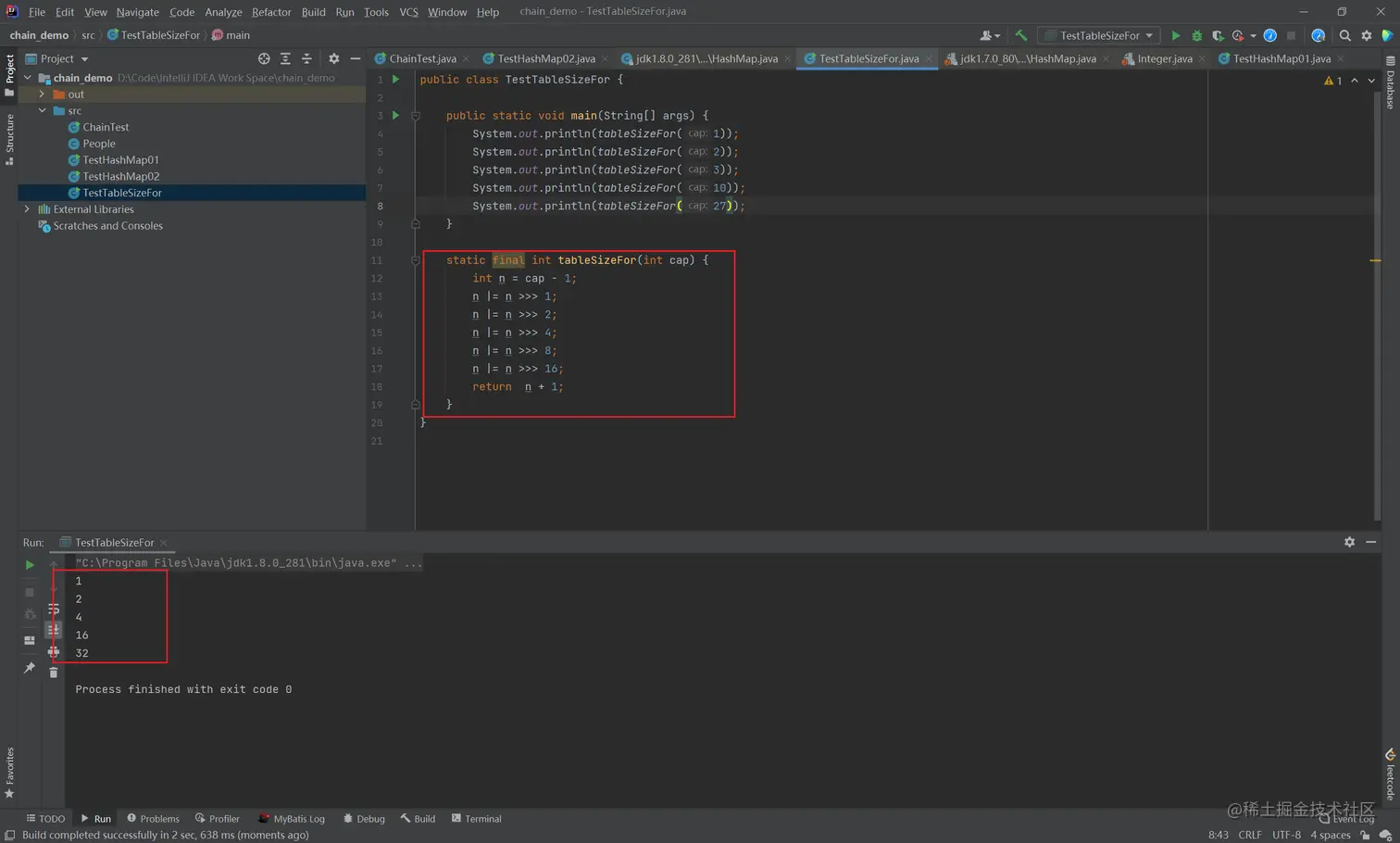Toggle scroll to end in Run console
1400x843 pixels.
[x=54, y=631]
